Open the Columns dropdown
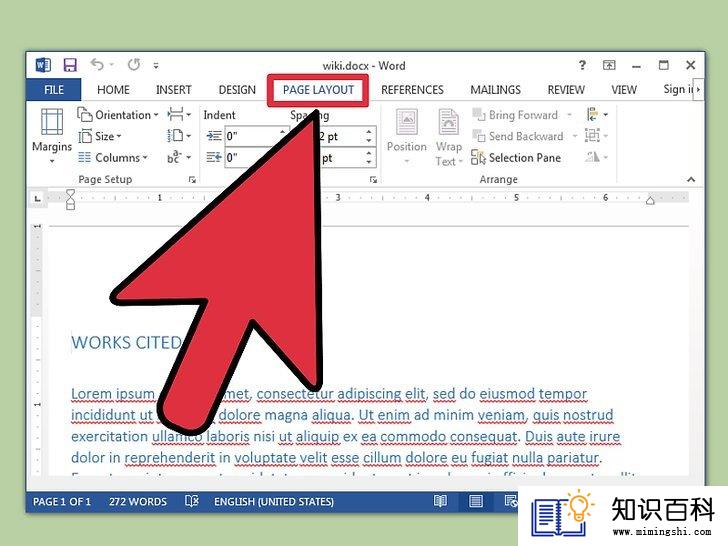Viewport: 728px width, 546px height. coord(113,157)
